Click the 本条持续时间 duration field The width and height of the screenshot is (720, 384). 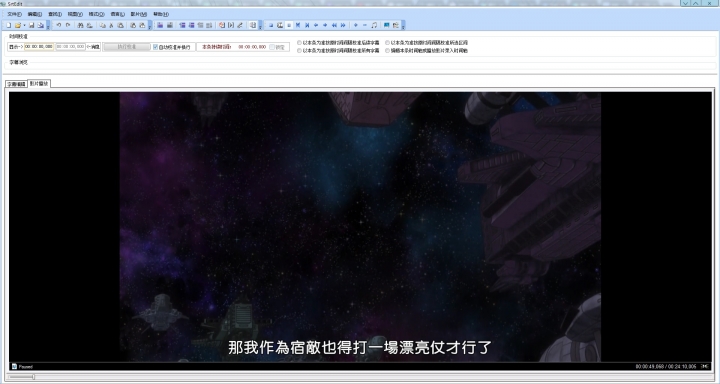(x=252, y=47)
